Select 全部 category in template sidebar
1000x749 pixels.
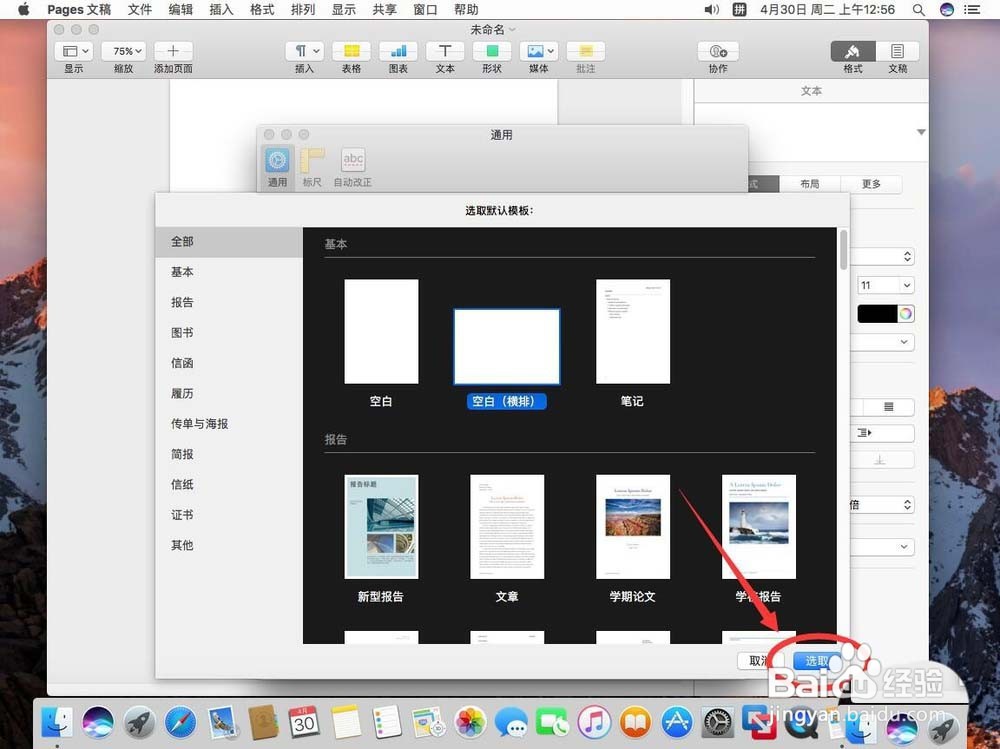coord(229,242)
